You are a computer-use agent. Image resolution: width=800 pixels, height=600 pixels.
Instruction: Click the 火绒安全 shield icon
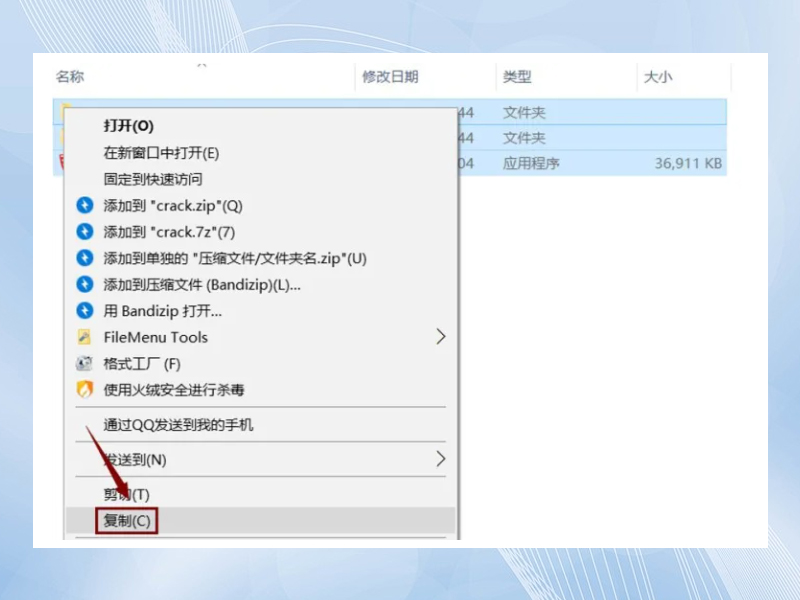click(x=84, y=390)
